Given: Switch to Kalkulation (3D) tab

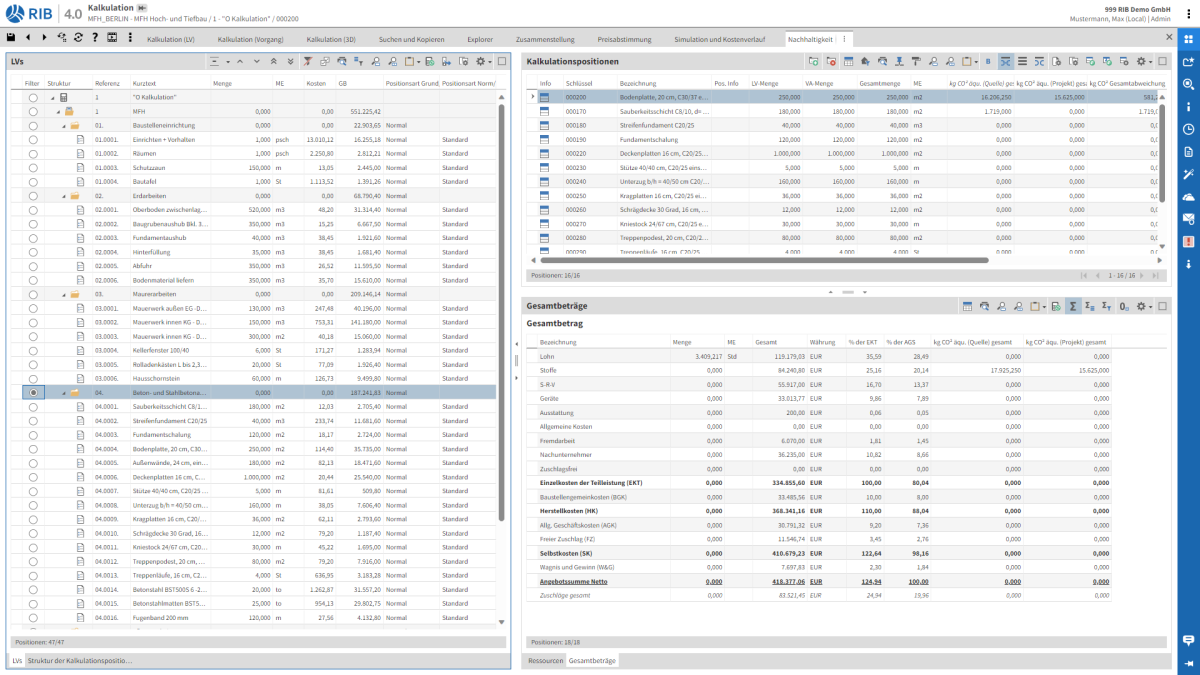Looking at the screenshot, I should (331, 39).
